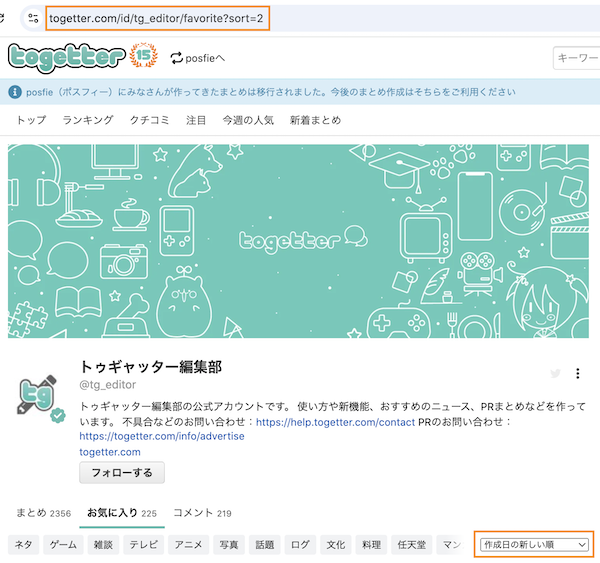
Task: Open the ランキング navigation item
Action: (x=88, y=121)
